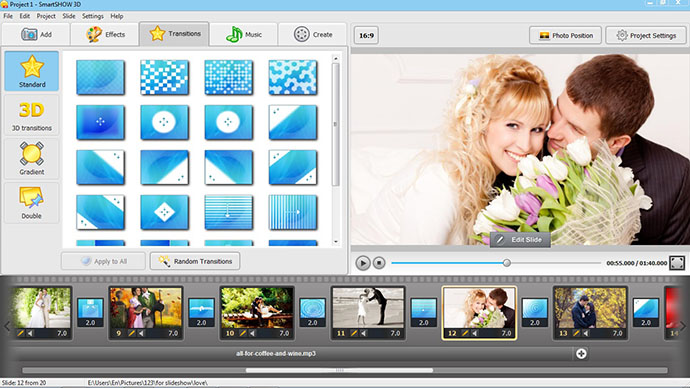Open the Double transitions category

[32, 203]
